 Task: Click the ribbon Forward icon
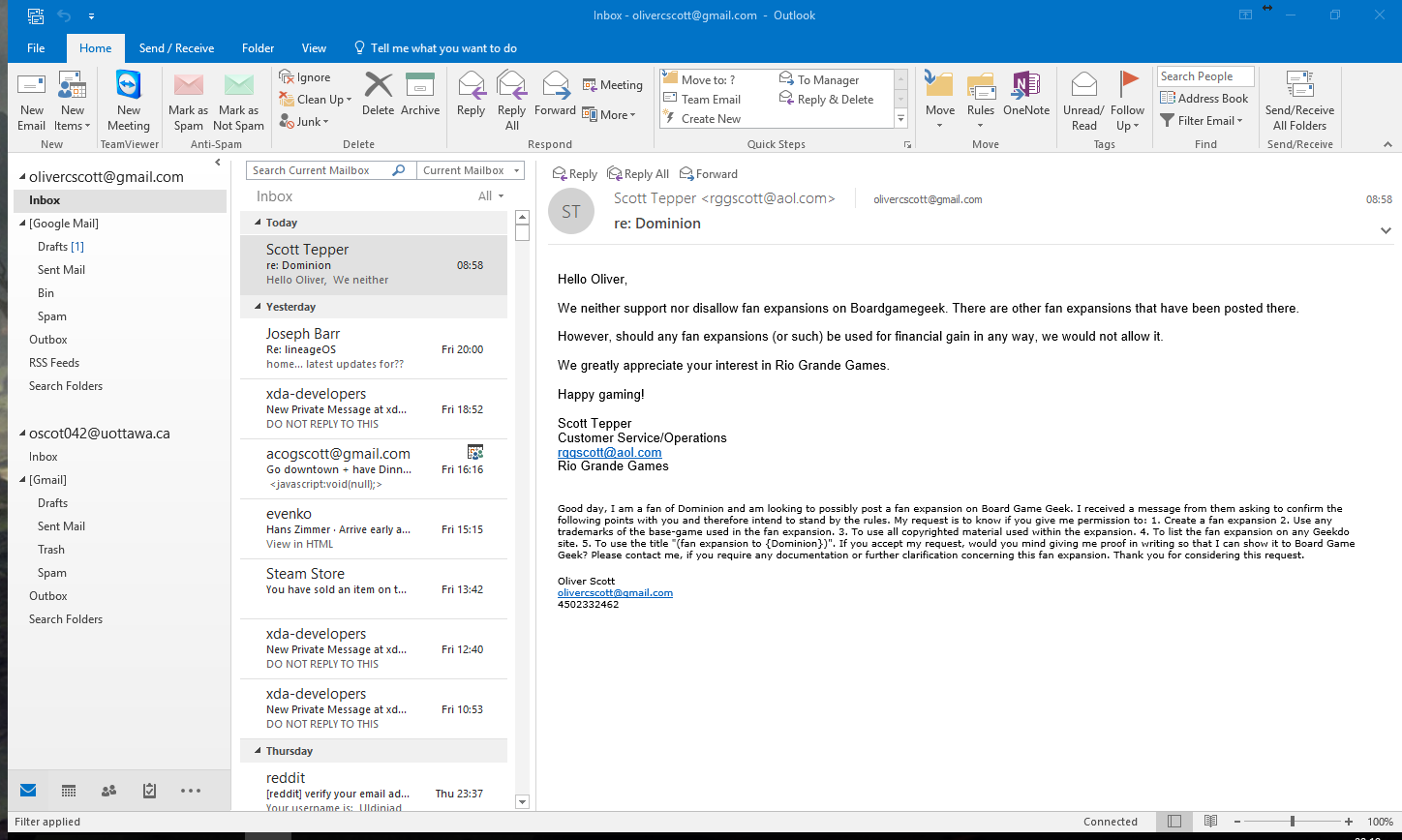click(x=555, y=94)
